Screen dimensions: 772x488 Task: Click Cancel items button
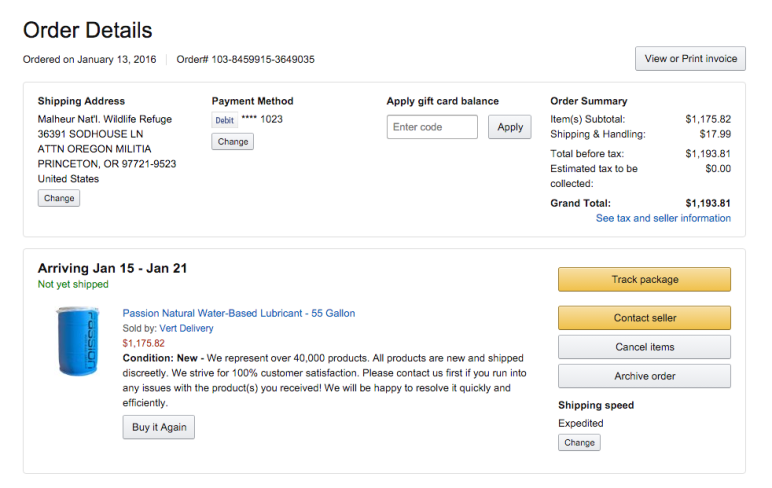click(x=644, y=347)
